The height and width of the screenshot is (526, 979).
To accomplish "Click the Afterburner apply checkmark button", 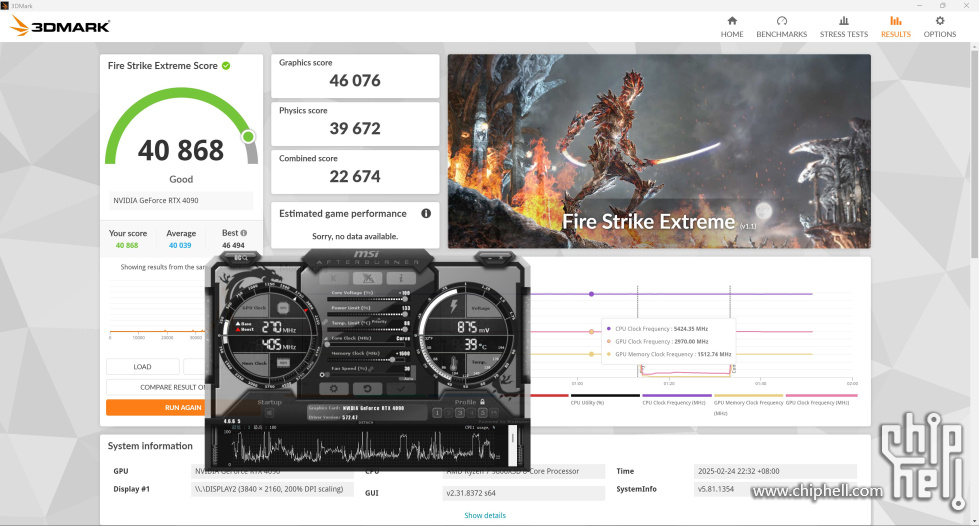I will coord(401,389).
